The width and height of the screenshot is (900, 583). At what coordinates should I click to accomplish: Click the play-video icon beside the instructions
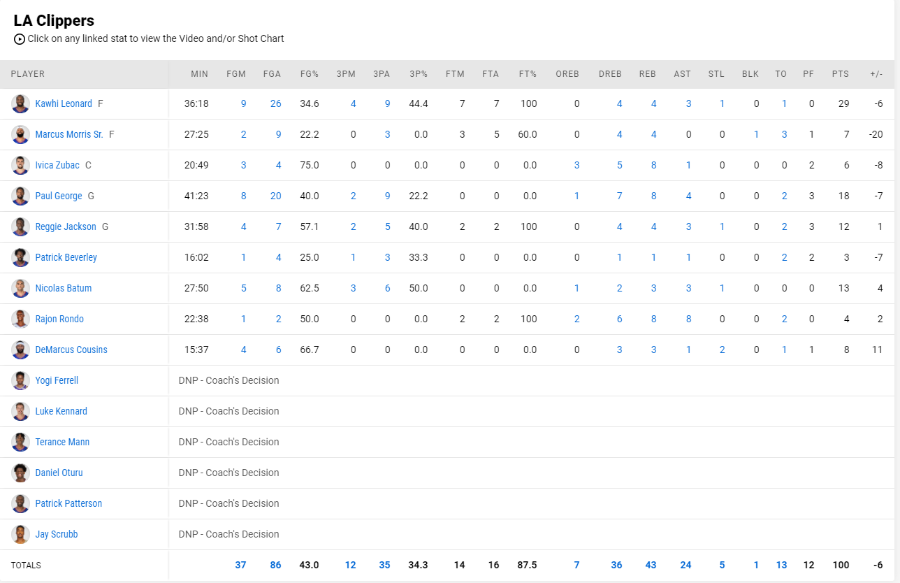pyautogui.click(x=20, y=39)
